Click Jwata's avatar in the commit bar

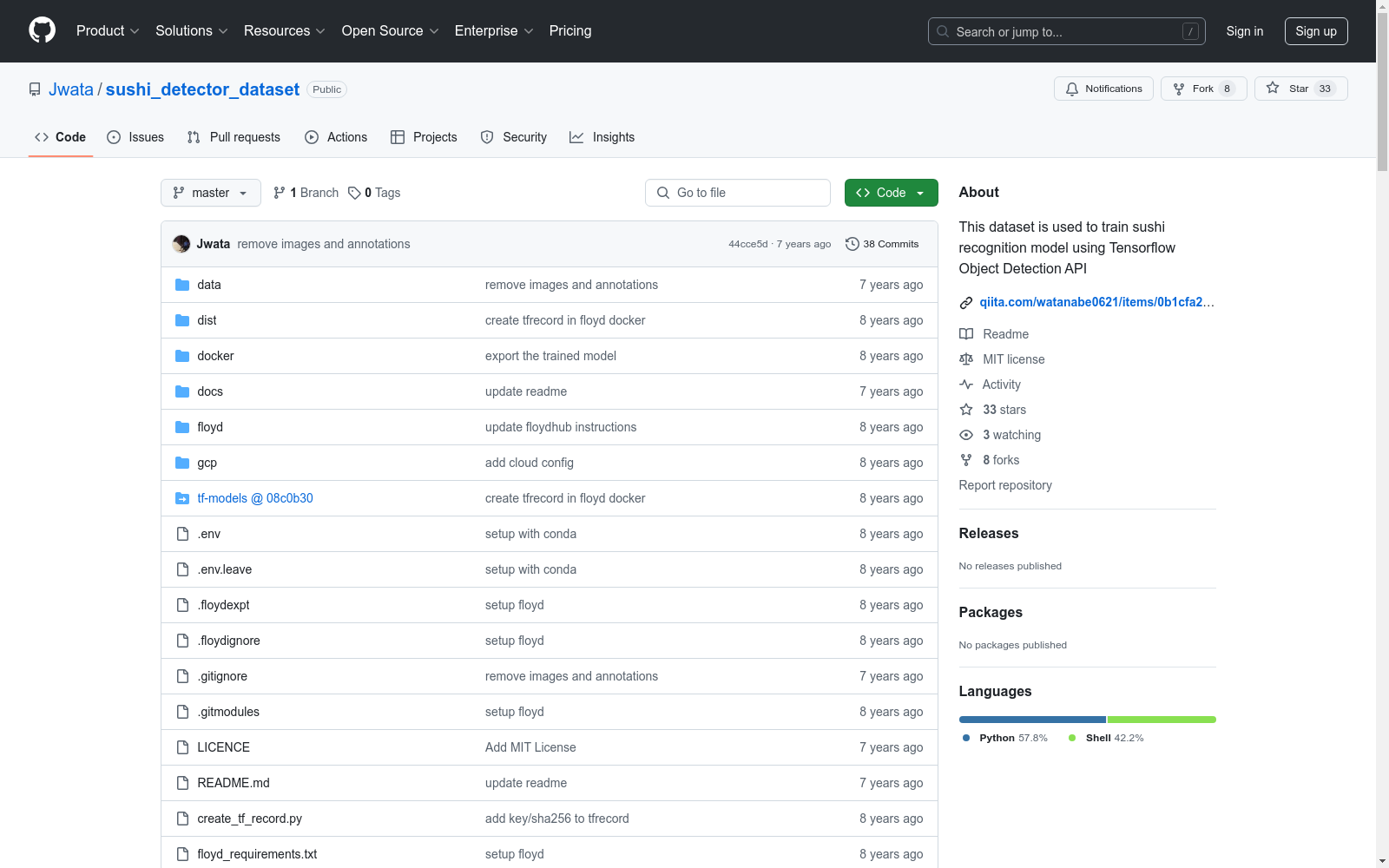tap(181, 244)
